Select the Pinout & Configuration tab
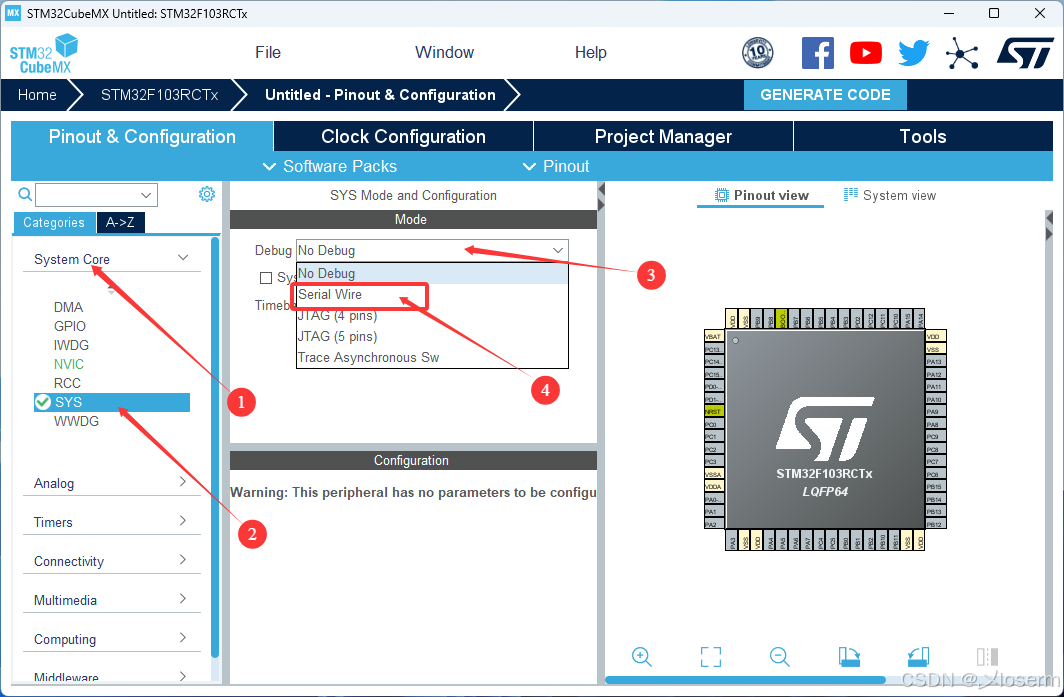The image size is (1064, 697). click(x=142, y=136)
